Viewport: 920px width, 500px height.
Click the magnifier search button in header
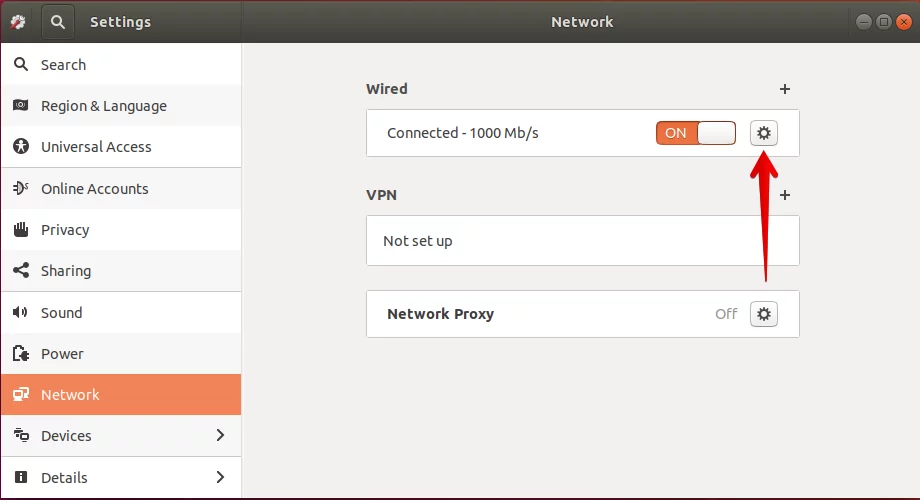click(58, 22)
